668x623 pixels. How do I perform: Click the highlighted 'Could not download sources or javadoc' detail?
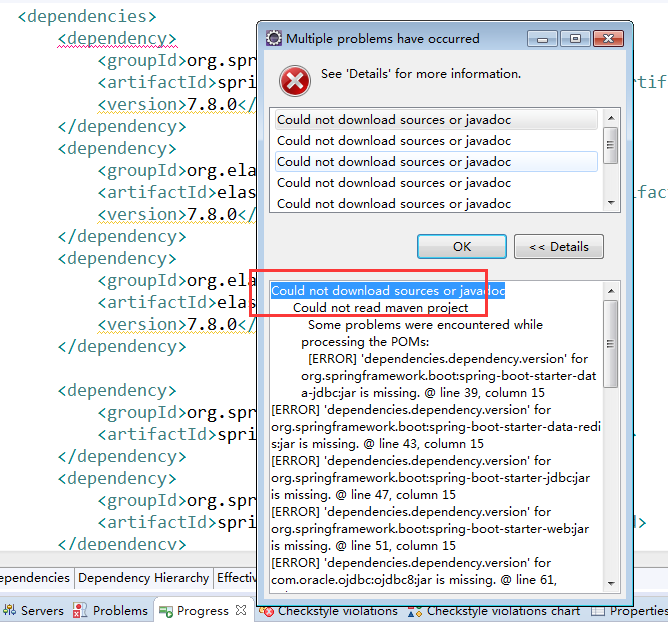pyautogui.click(x=388, y=291)
